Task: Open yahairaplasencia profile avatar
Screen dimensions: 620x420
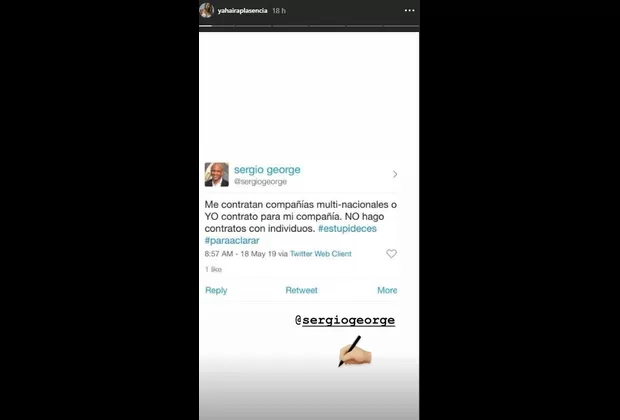Action: click(206, 10)
